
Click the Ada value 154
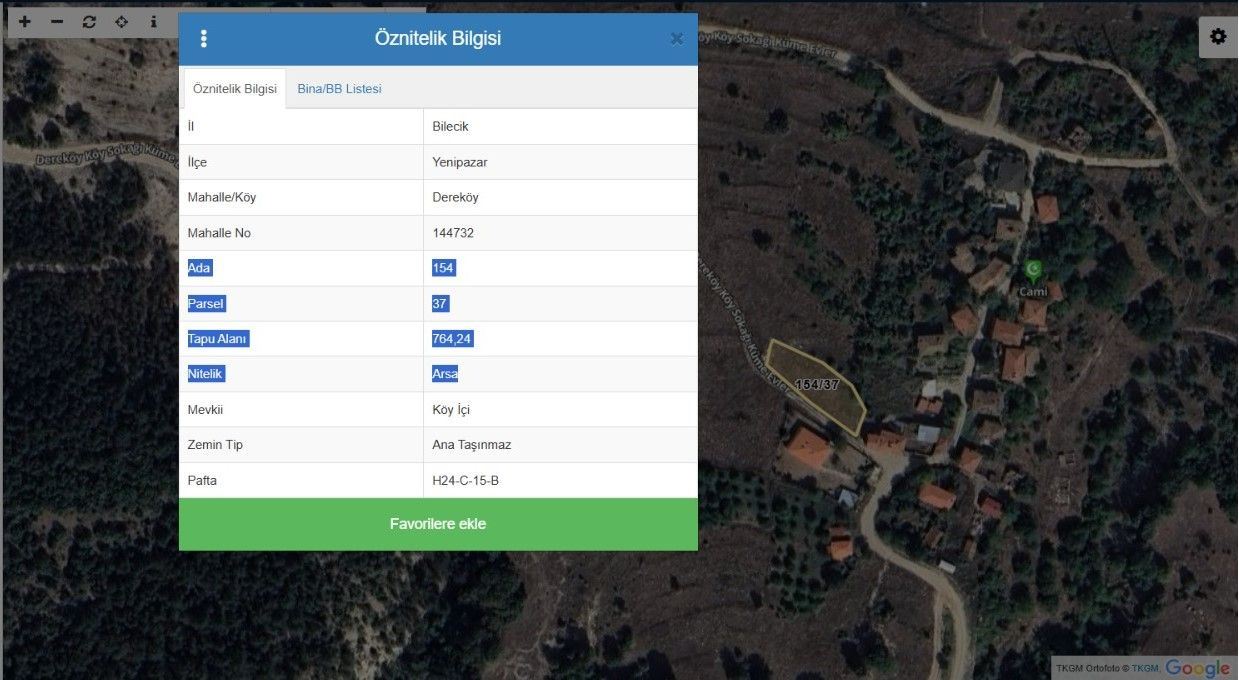443,268
